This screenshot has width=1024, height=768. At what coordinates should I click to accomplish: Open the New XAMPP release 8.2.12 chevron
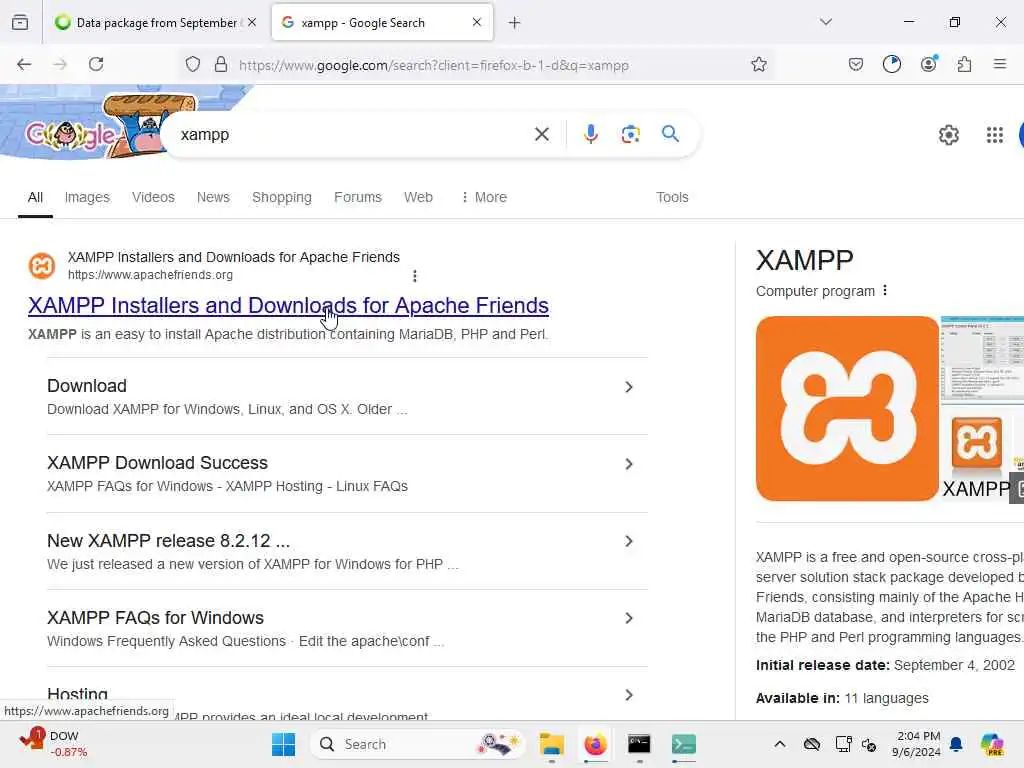click(629, 541)
